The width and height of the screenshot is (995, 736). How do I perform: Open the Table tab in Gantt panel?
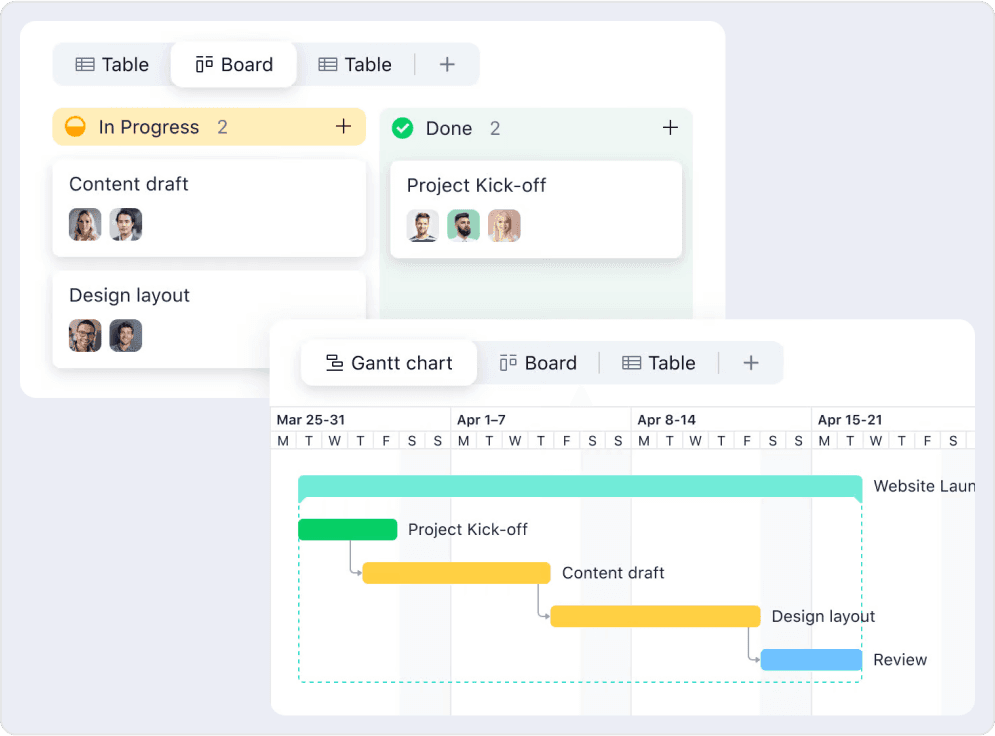coord(658,363)
